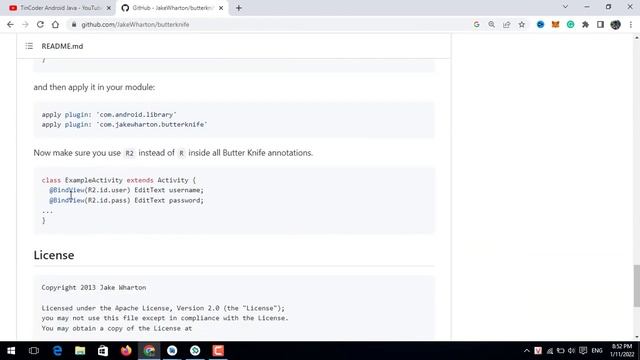The image size is (640, 360).
Task: Click the README.md file name
Action: pos(62,46)
